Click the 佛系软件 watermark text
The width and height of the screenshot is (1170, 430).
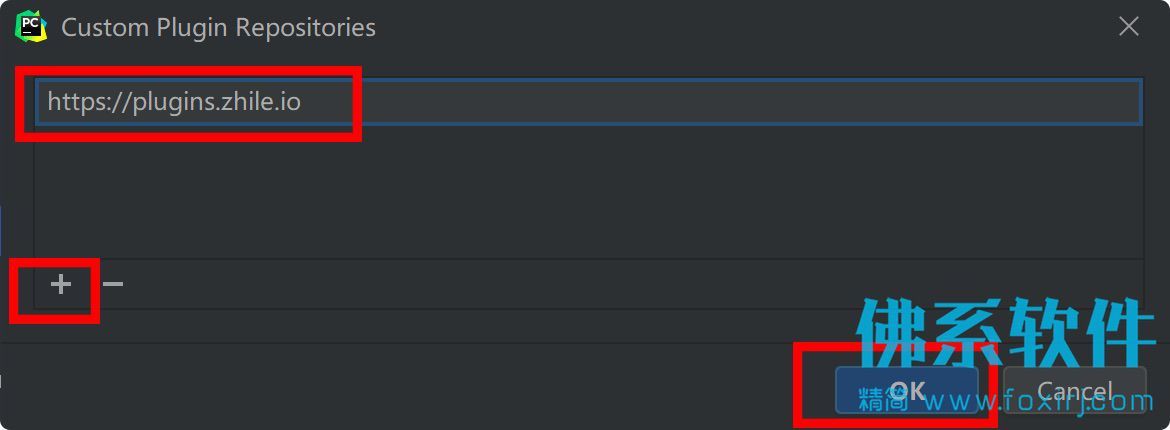pyautogui.click(x=1005, y=331)
